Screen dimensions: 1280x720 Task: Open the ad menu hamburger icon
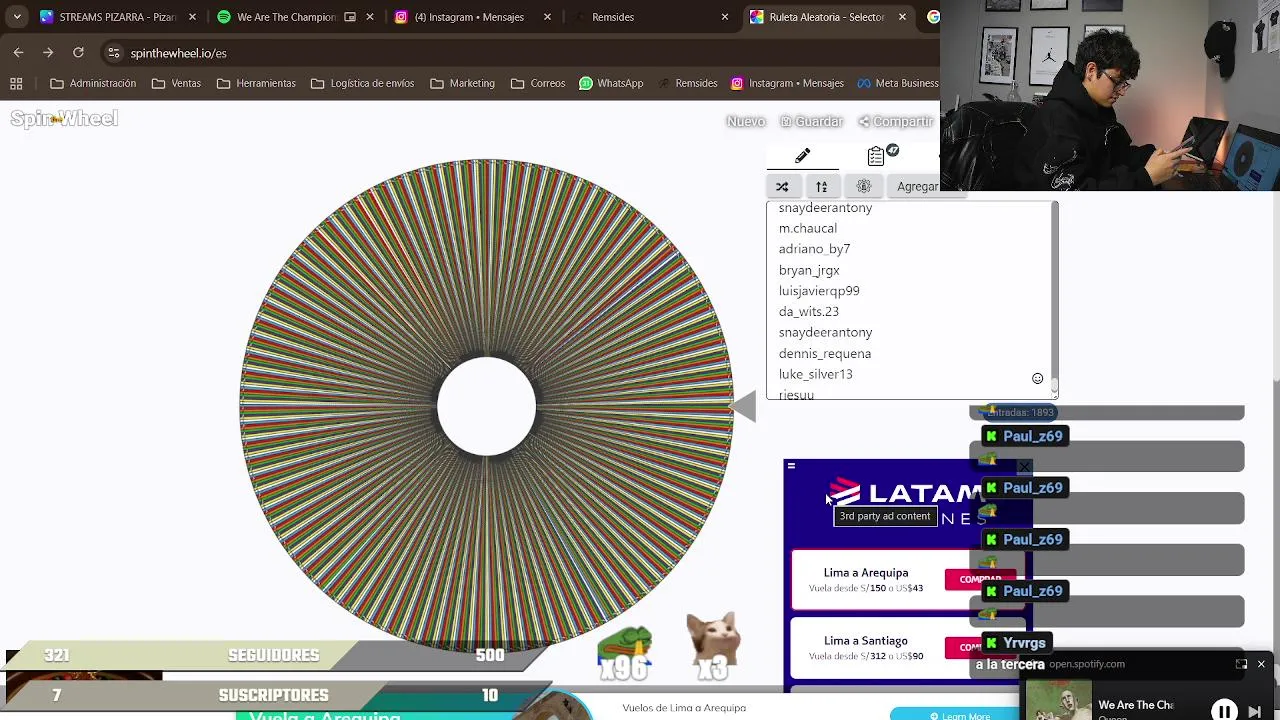coord(791,465)
